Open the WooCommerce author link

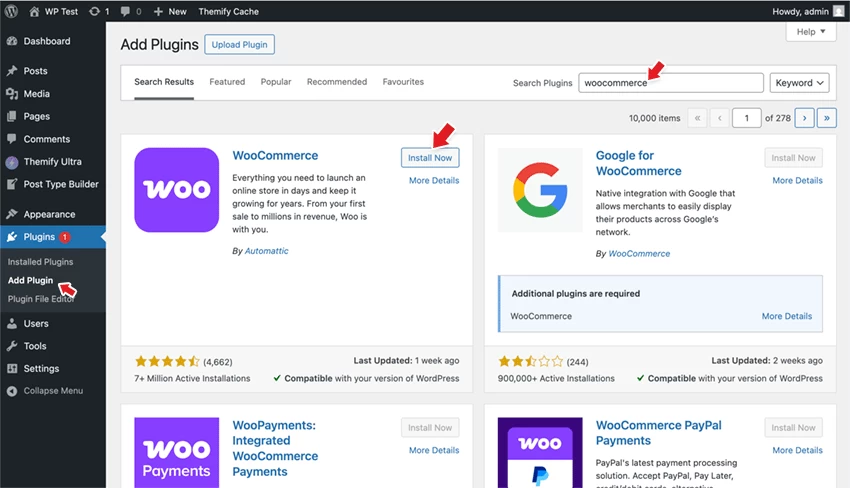point(639,254)
